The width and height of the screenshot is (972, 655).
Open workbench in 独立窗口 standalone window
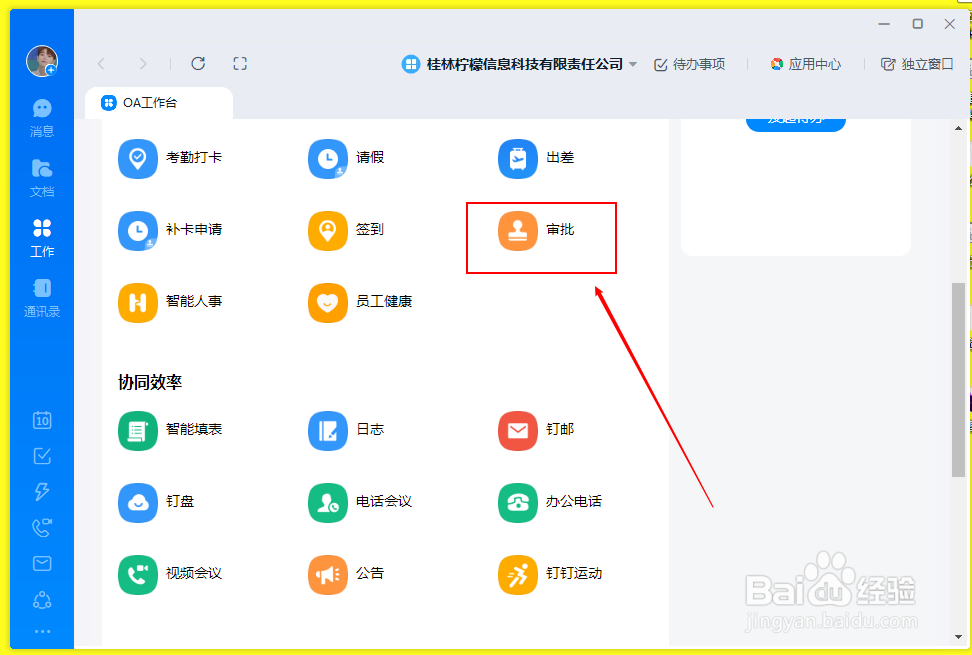pyautogui.click(x=917, y=63)
